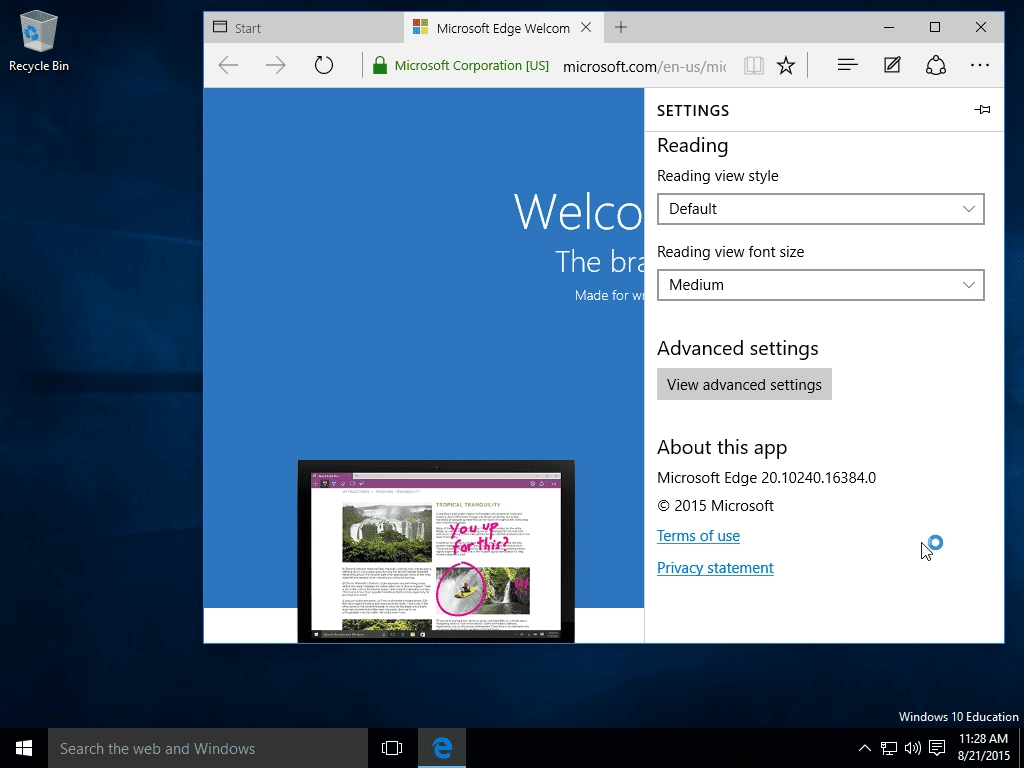1024x768 pixels.
Task: Open the network status tray icon
Action: coord(888,748)
